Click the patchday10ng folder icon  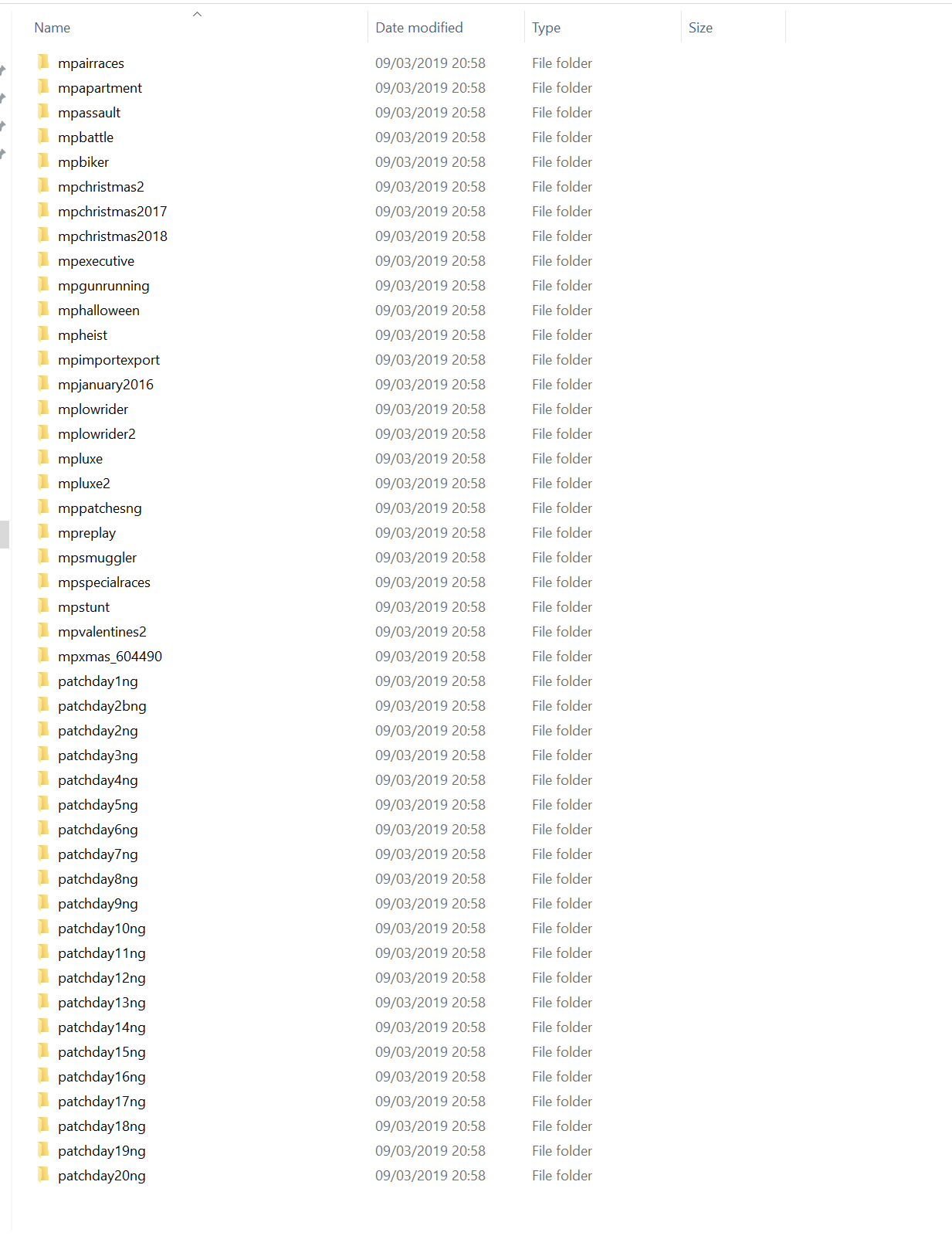click(44, 927)
